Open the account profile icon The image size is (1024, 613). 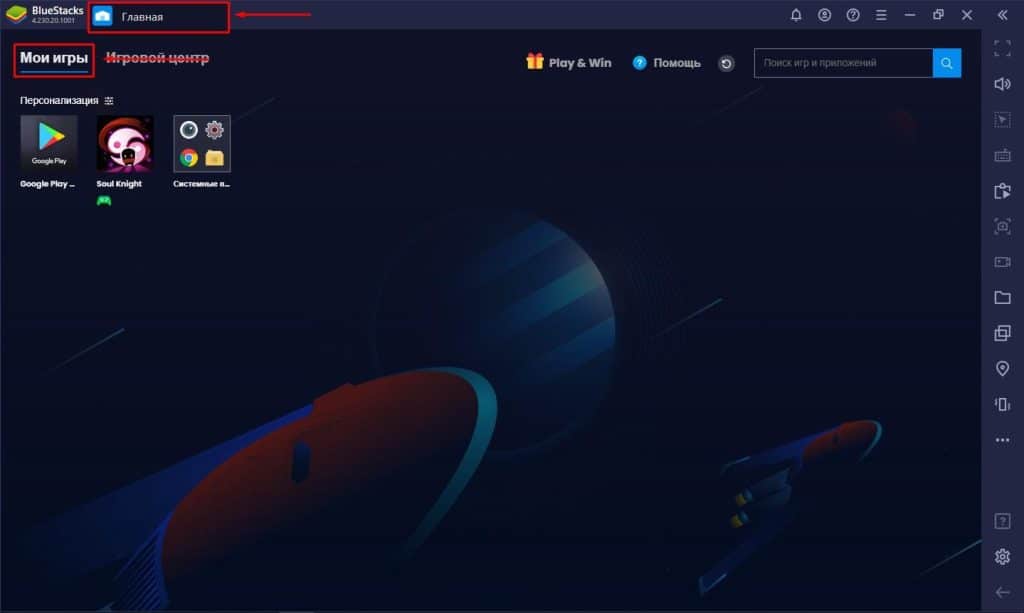tap(825, 15)
